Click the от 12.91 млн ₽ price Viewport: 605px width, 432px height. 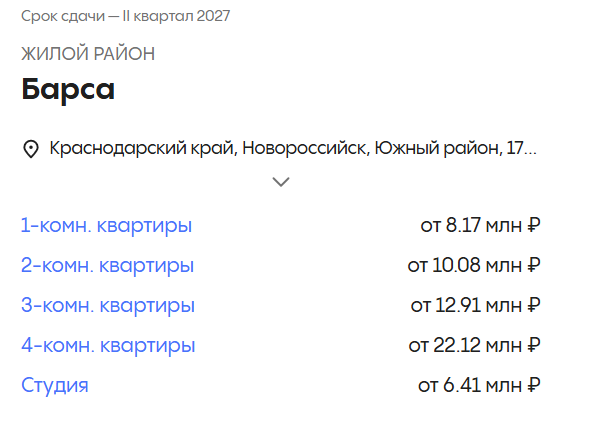coord(475,305)
